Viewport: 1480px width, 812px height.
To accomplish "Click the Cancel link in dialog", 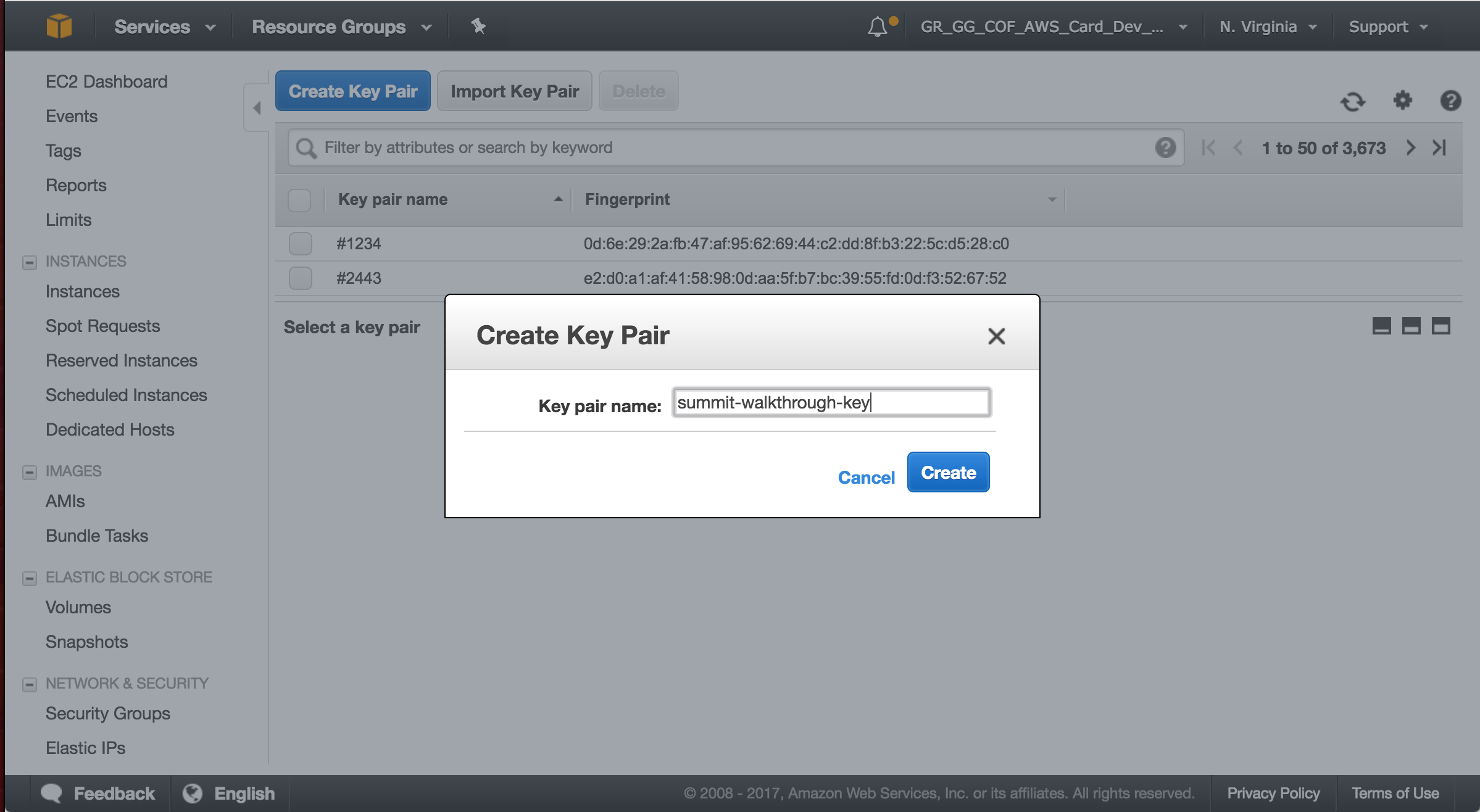I will click(866, 478).
